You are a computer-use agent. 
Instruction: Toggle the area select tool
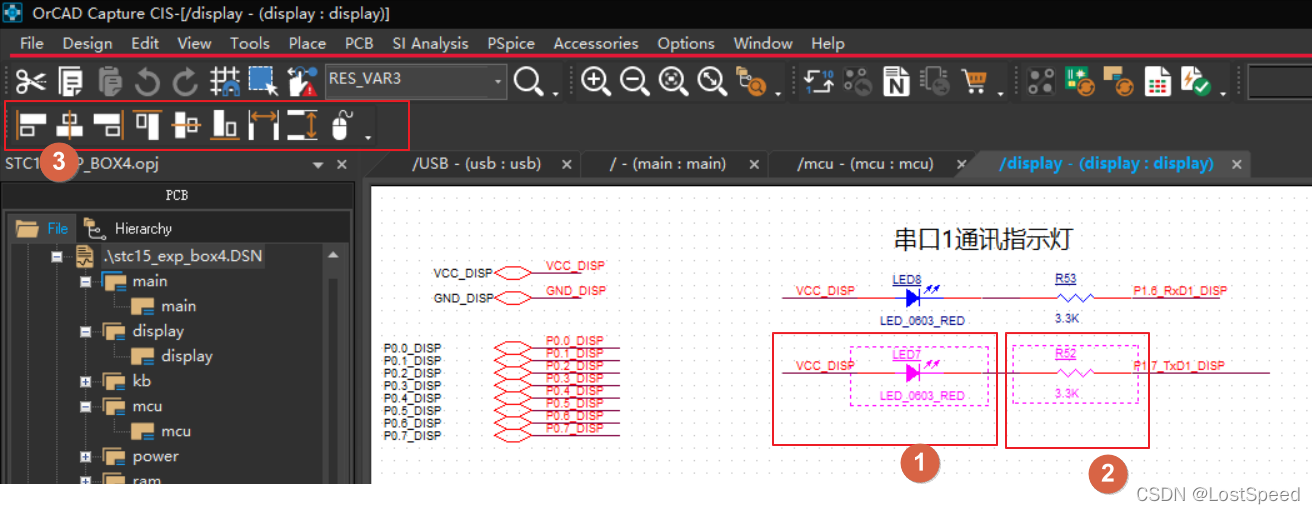[263, 81]
